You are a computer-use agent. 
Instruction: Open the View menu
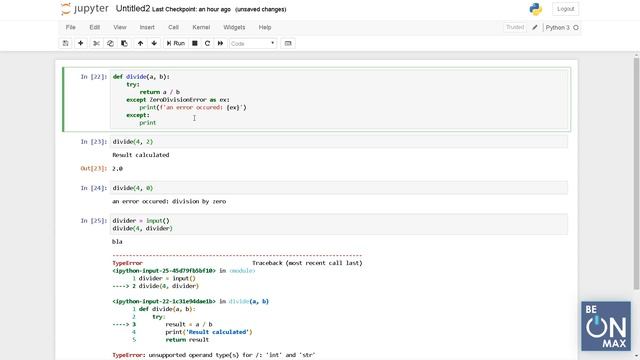(120, 27)
